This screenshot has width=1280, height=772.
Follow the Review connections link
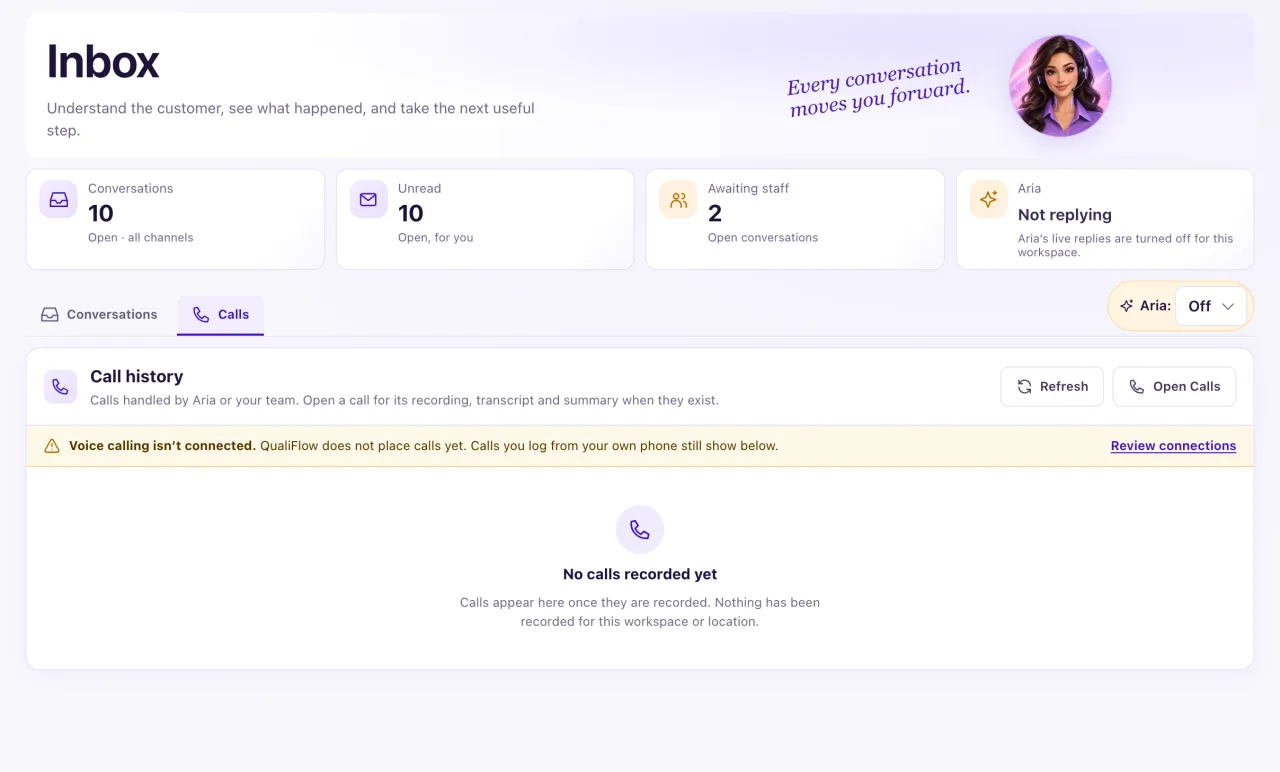(x=1173, y=446)
